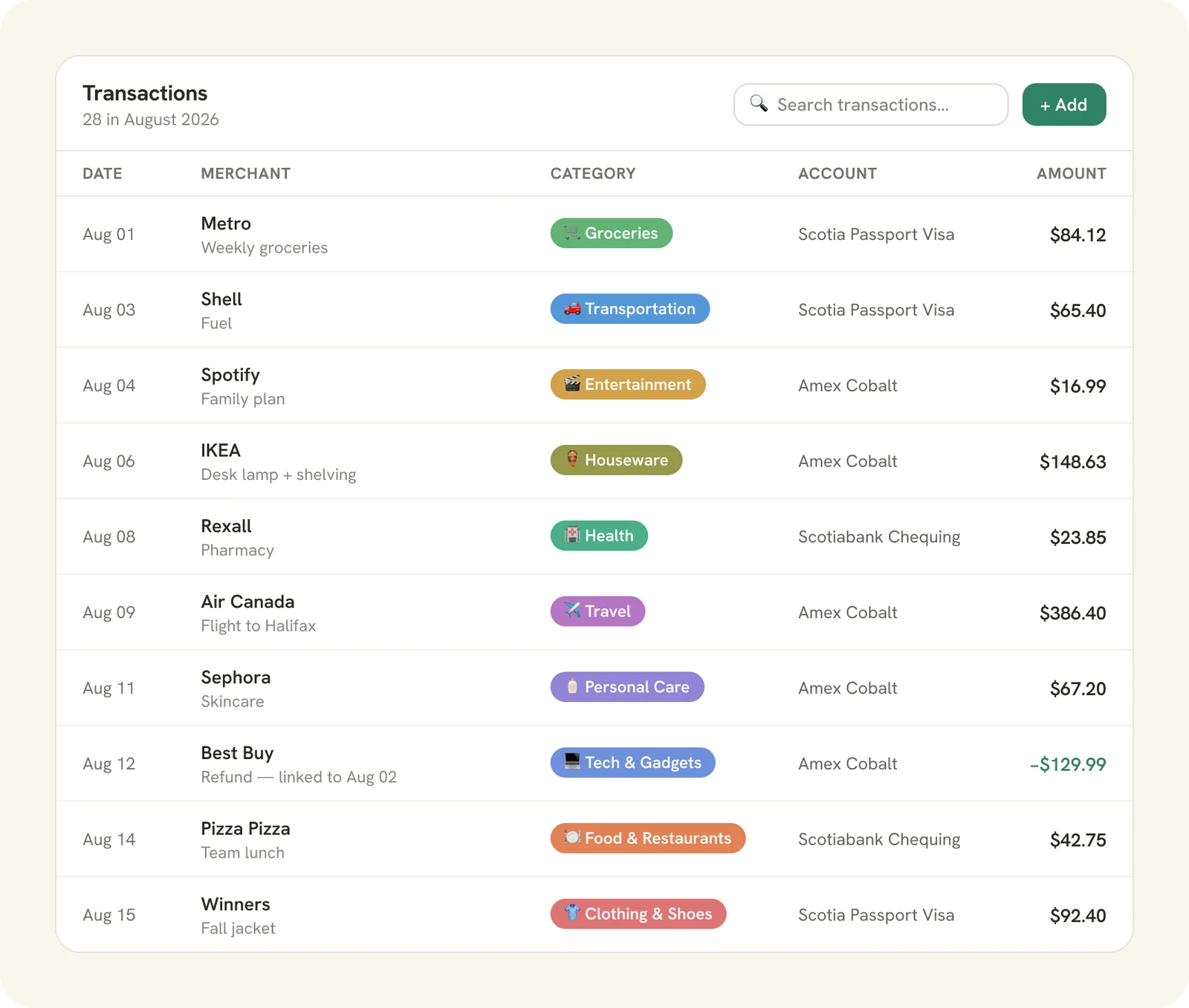Click the plate icon in Food & Restaurants tag
The image size is (1189, 1008).
point(572,838)
